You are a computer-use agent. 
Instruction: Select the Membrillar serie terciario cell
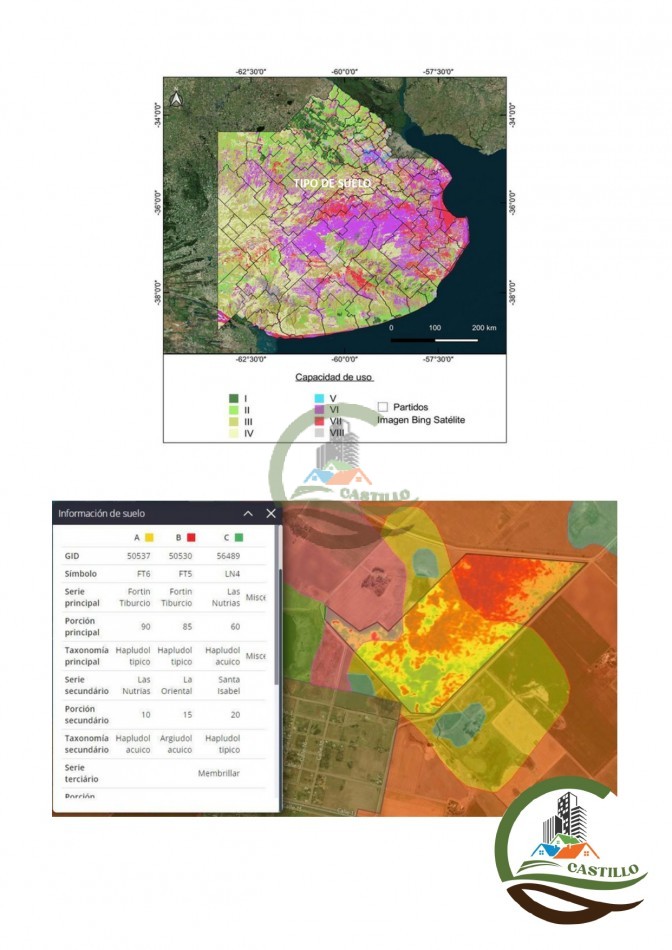pos(218,773)
